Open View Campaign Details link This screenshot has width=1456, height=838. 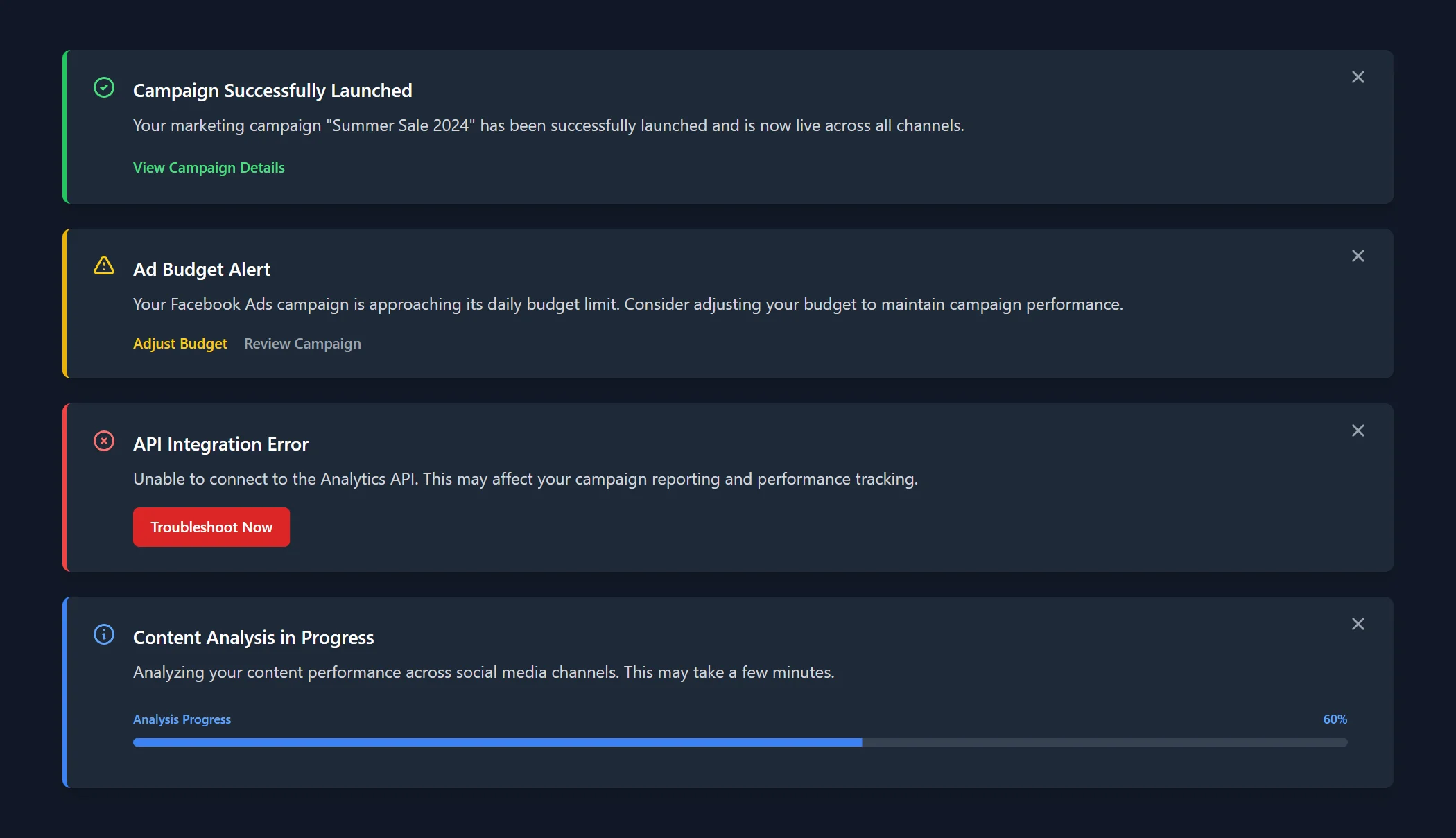(209, 168)
